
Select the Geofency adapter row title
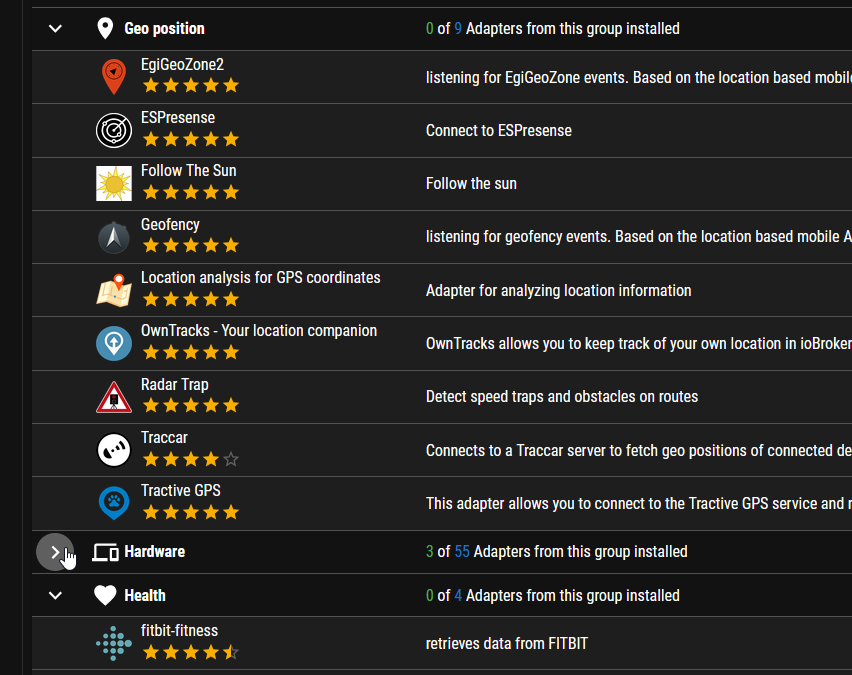coord(170,224)
